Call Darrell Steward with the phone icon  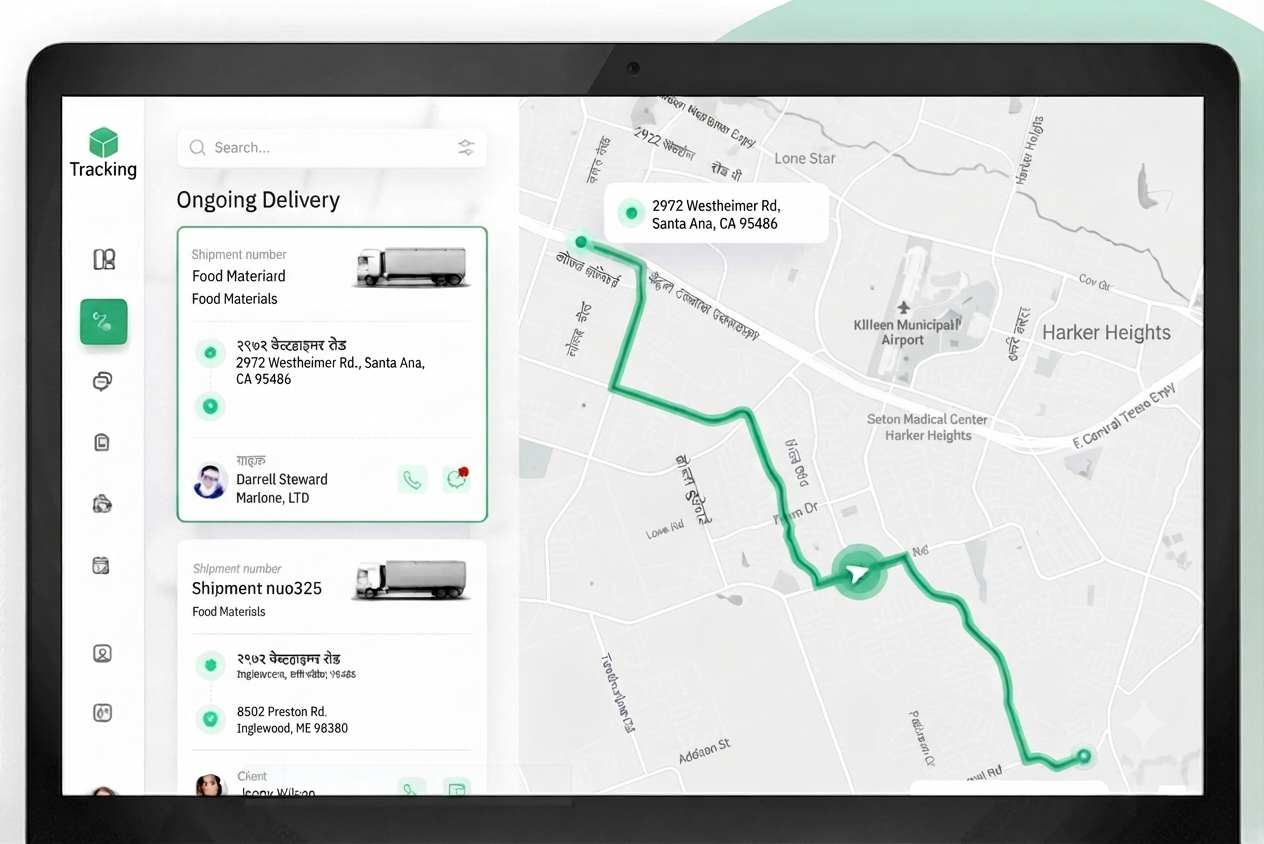click(412, 479)
